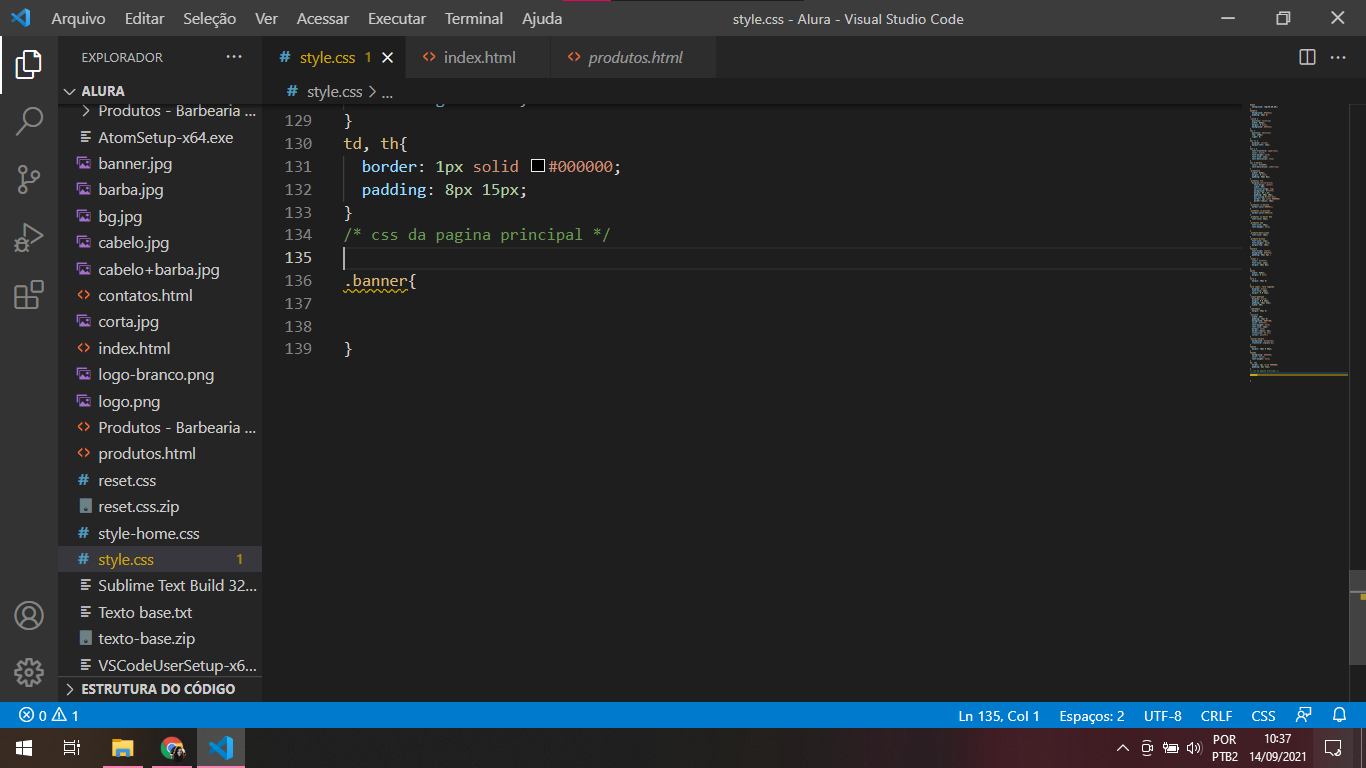The width and height of the screenshot is (1366, 768).
Task: Open cabelo+barba.jpg in the explorer
Action: point(160,269)
